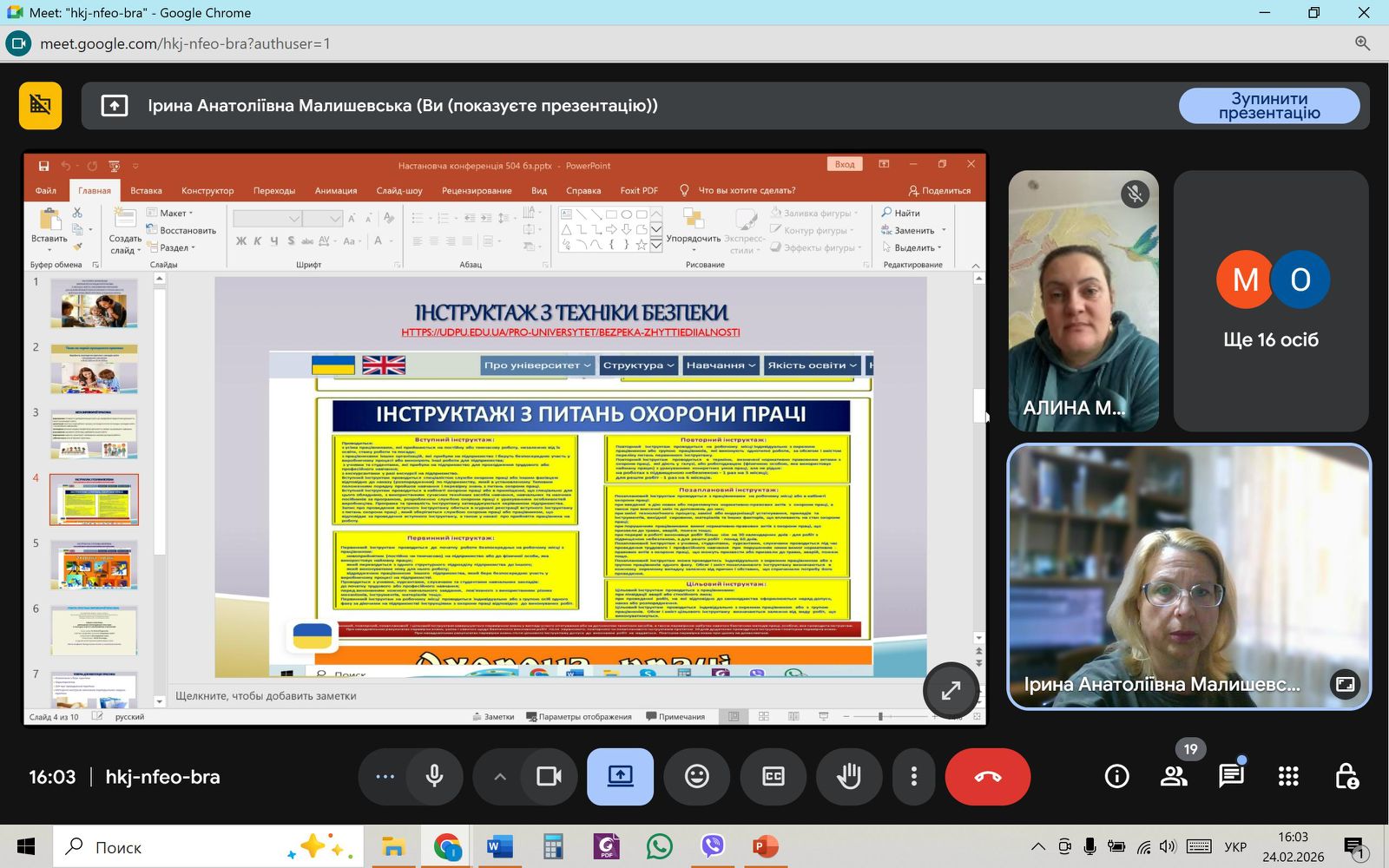Open meeting details info icon

point(1116,776)
